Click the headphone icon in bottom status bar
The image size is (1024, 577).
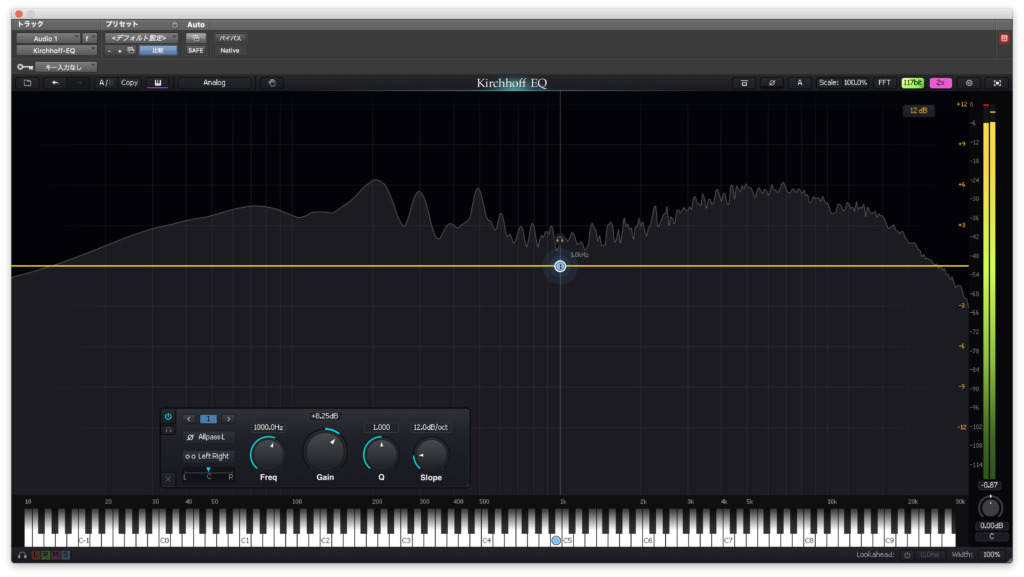tap(22, 555)
